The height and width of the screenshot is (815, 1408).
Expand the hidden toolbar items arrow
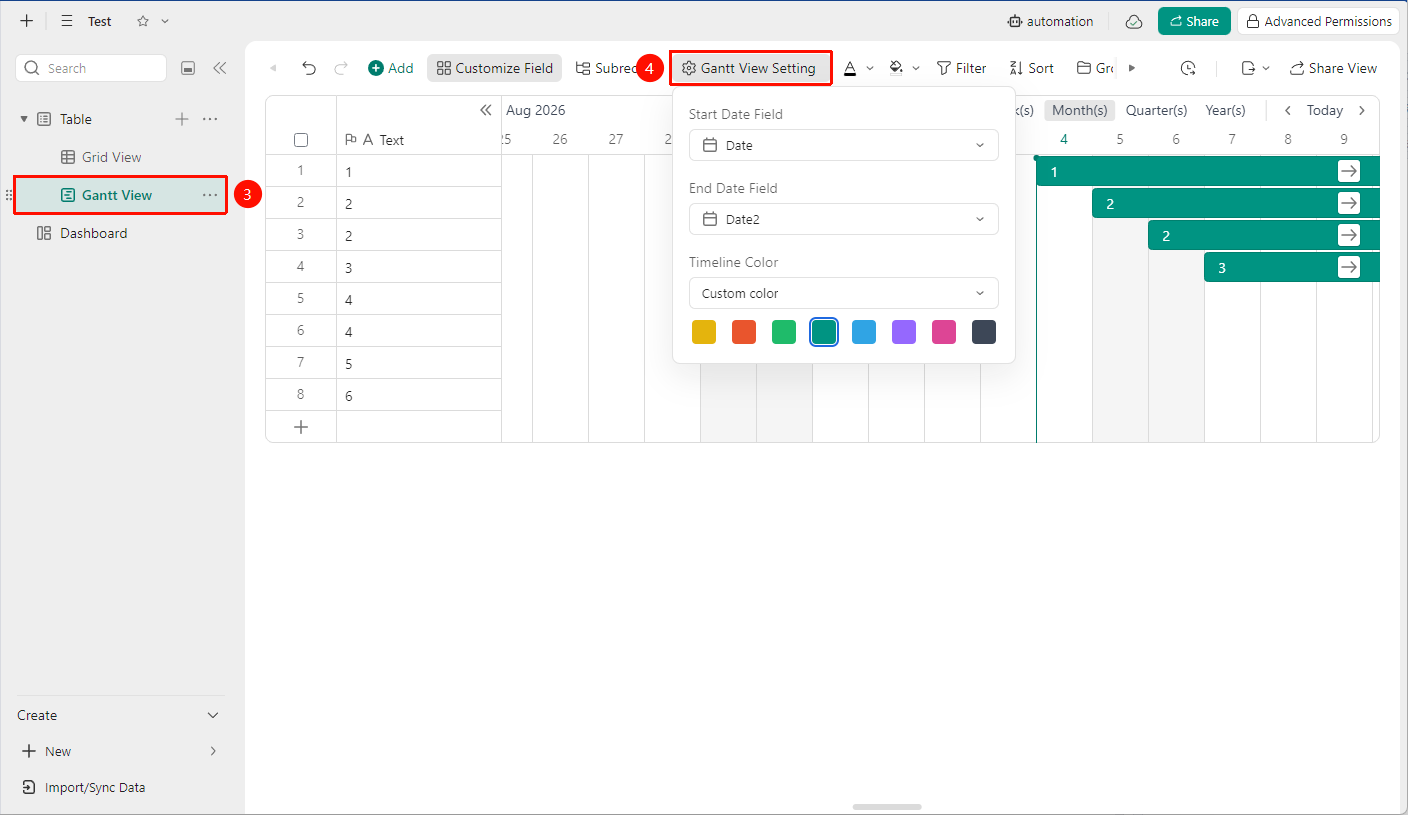tap(1132, 68)
